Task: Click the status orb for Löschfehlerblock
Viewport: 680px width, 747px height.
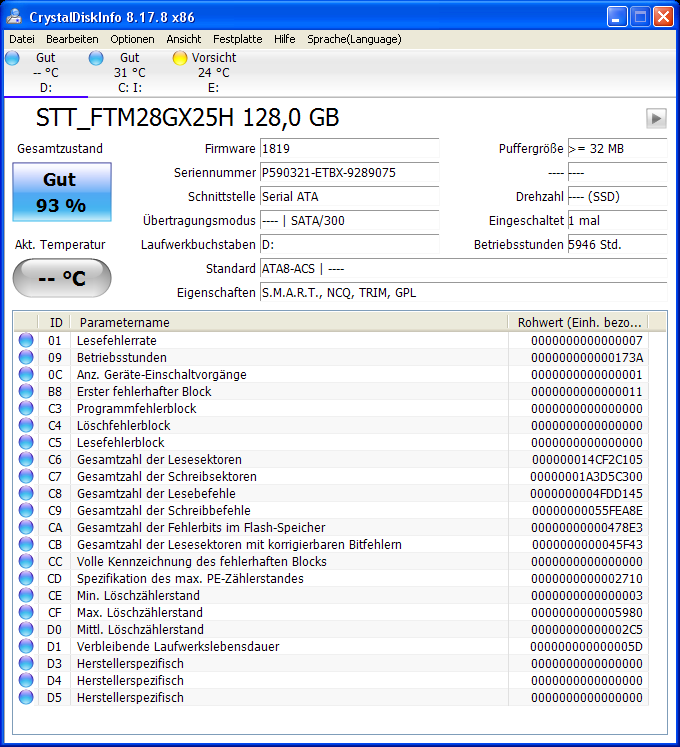Action: click(26, 425)
